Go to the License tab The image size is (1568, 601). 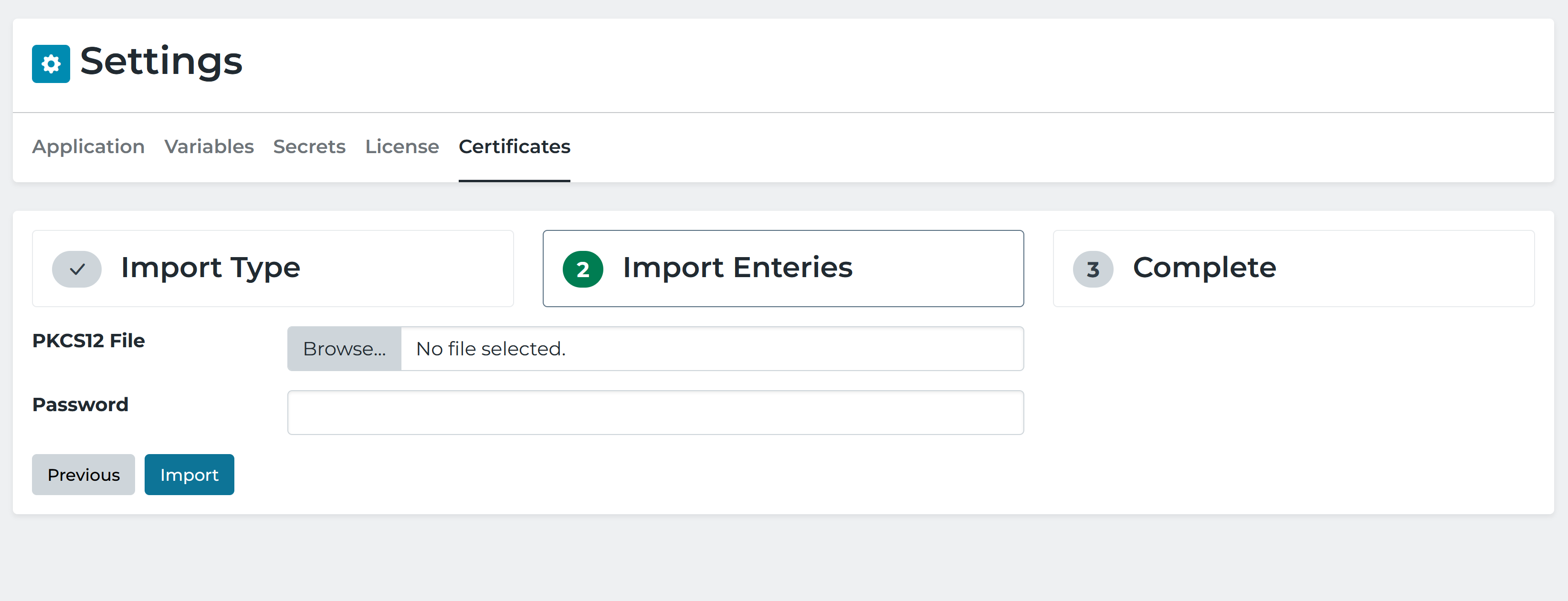tap(402, 146)
